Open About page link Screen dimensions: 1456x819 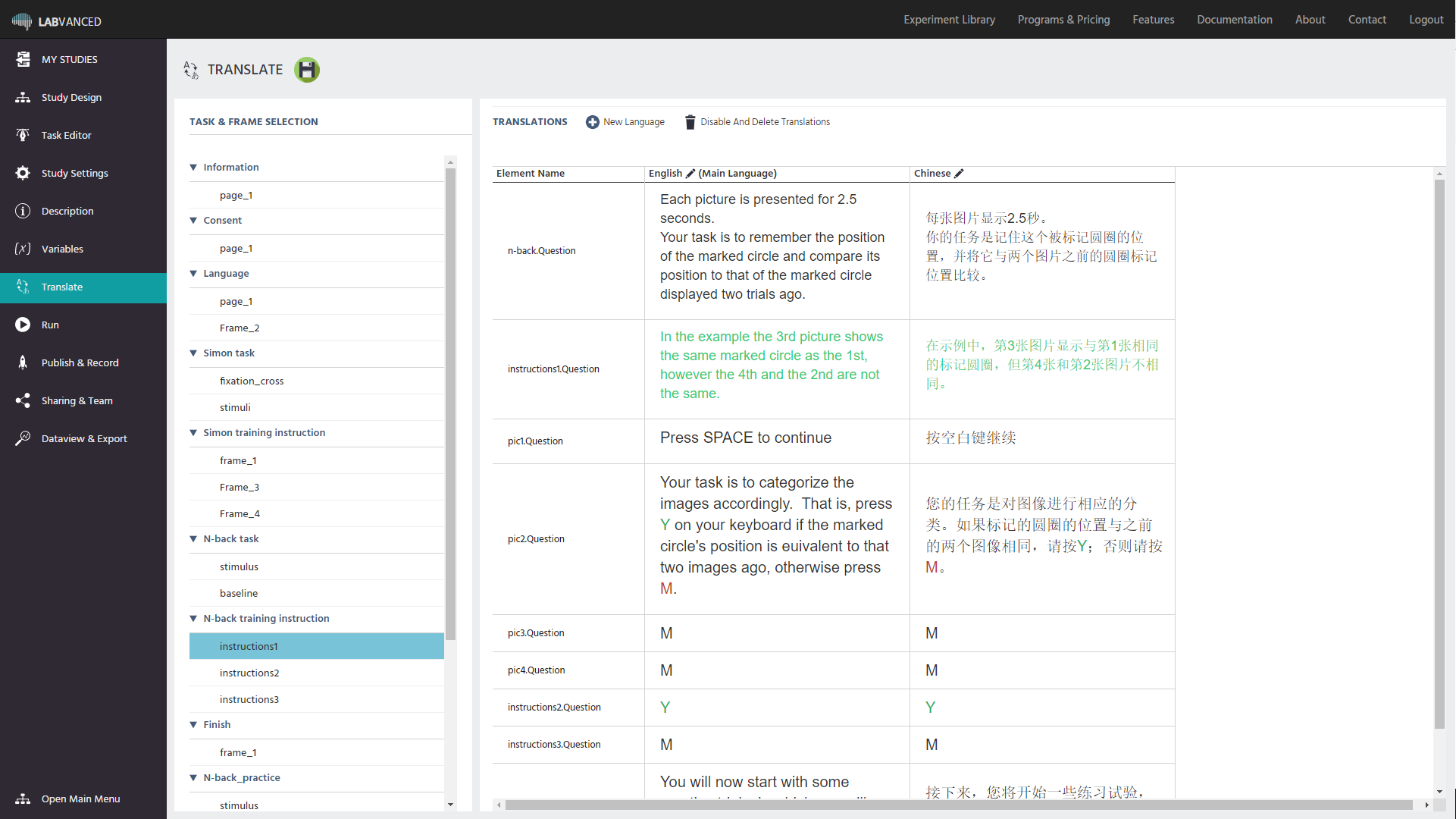(1310, 20)
